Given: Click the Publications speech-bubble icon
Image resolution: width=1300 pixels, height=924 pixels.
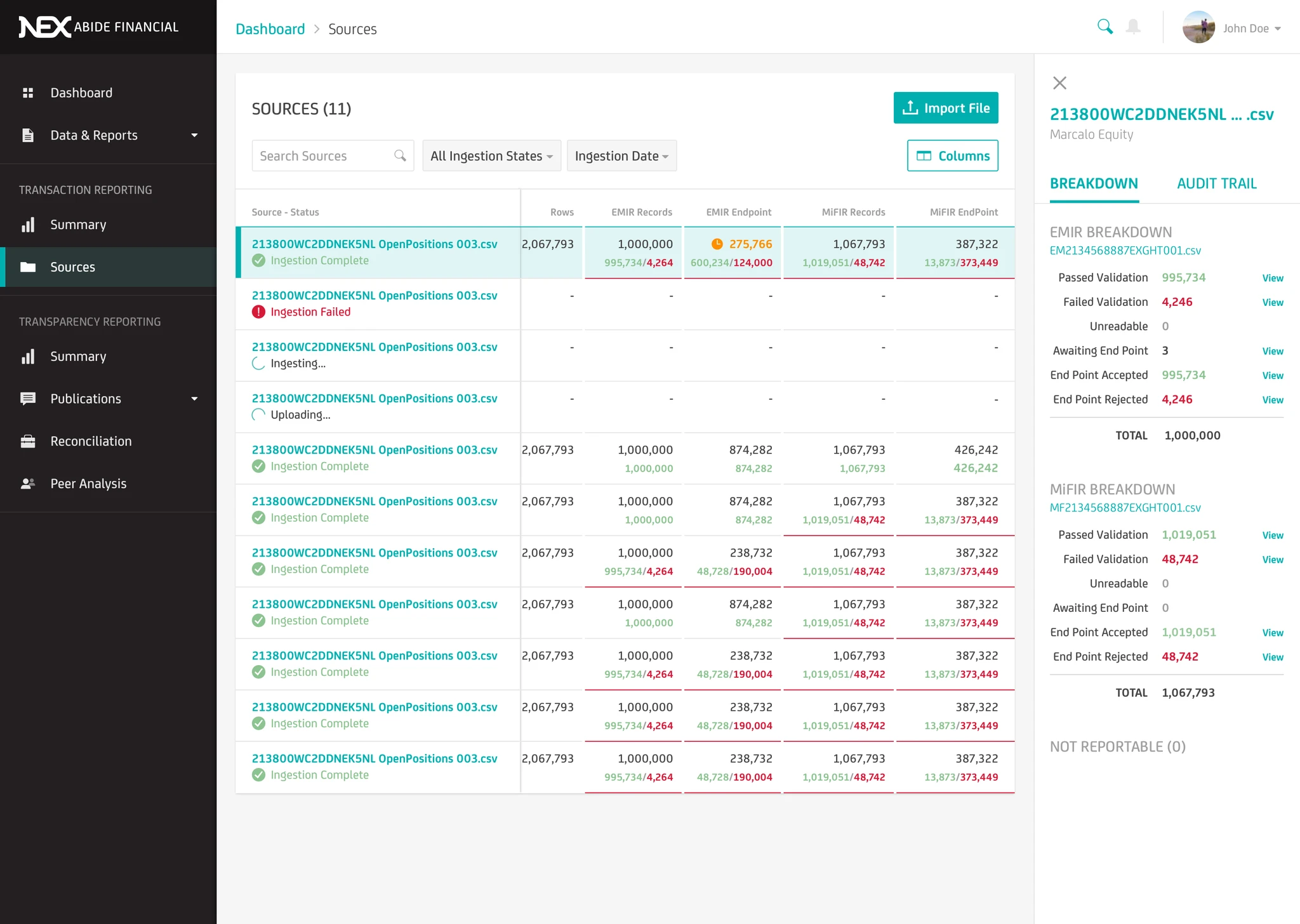Looking at the screenshot, I should tap(29, 399).
